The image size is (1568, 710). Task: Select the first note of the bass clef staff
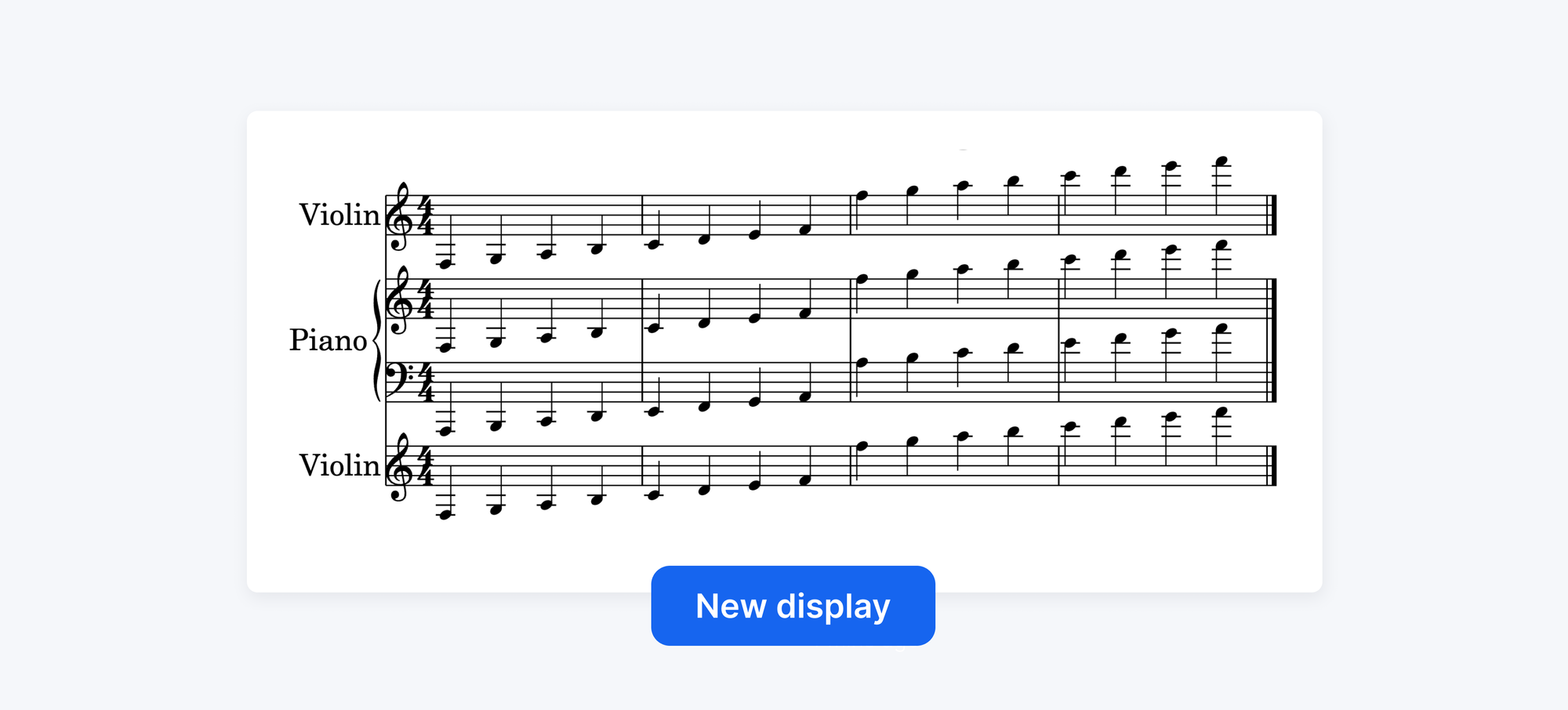(446, 431)
